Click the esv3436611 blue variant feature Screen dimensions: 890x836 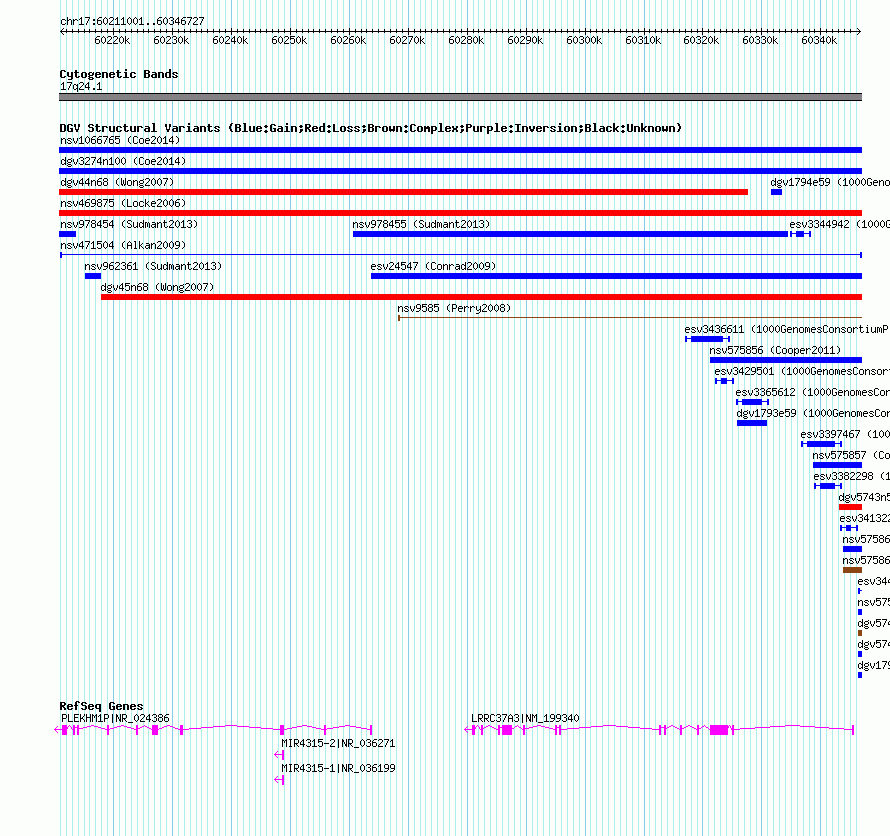click(x=707, y=339)
